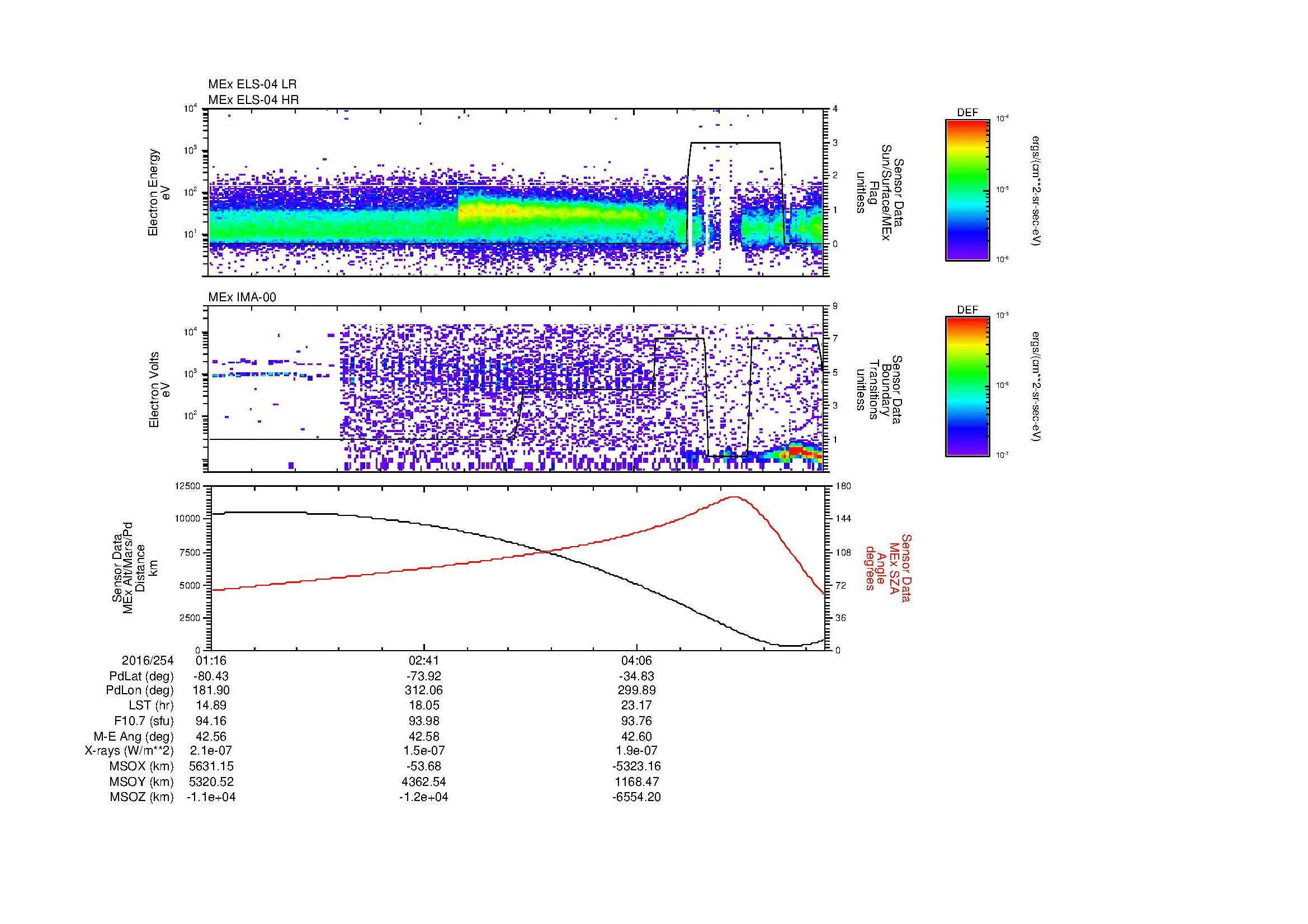Click the 'LST (hr)' row label
The image size is (1308, 924).
[151, 705]
